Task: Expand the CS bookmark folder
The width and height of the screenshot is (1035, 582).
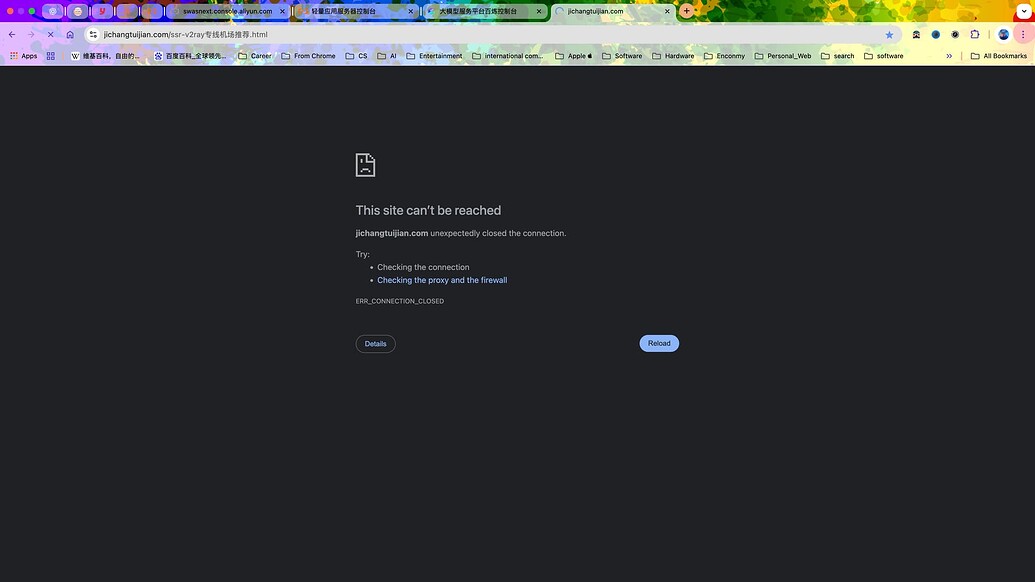Action: tap(356, 56)
